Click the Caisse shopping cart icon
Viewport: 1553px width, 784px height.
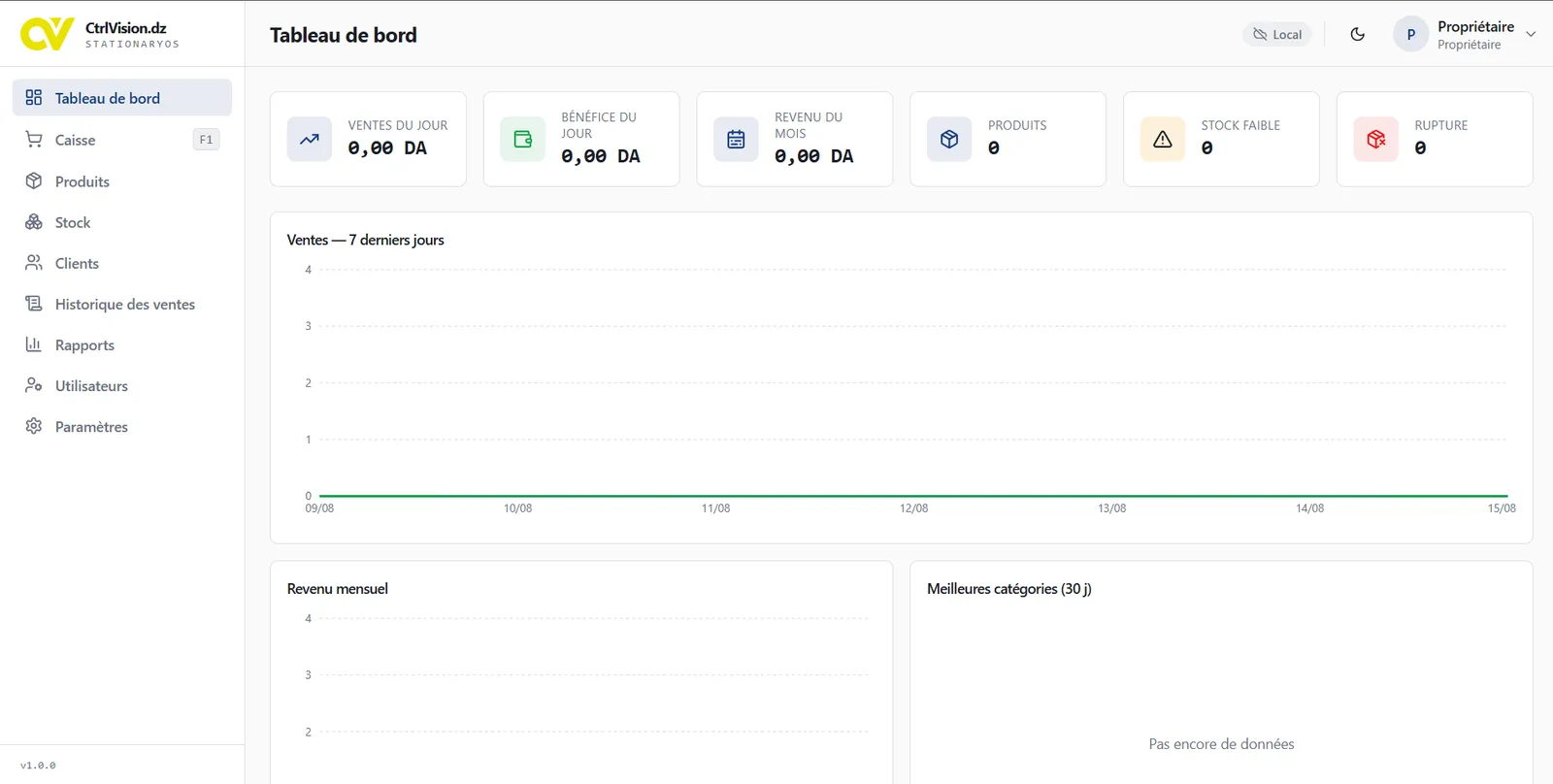34,140
